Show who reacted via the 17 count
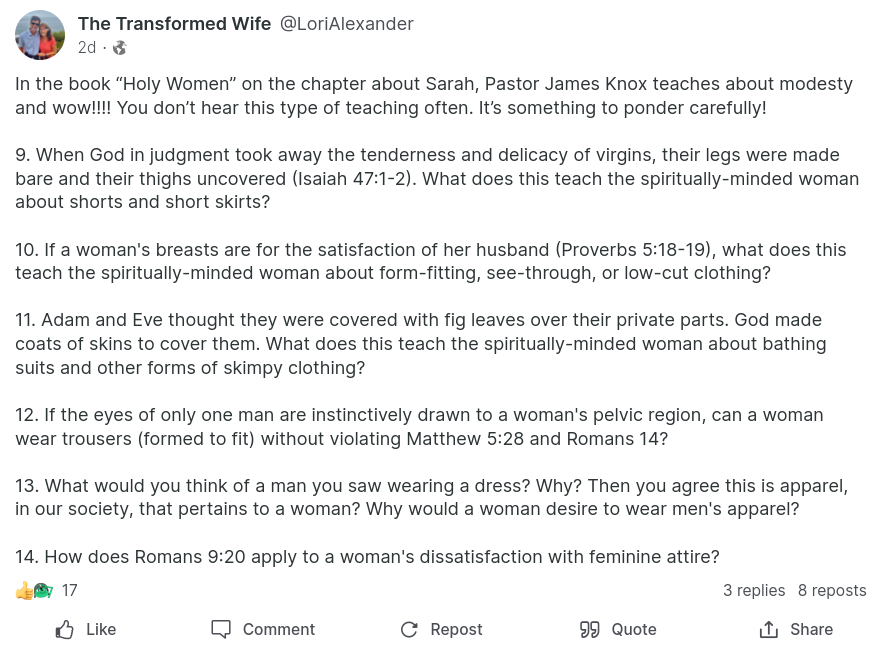 (70, 591)
